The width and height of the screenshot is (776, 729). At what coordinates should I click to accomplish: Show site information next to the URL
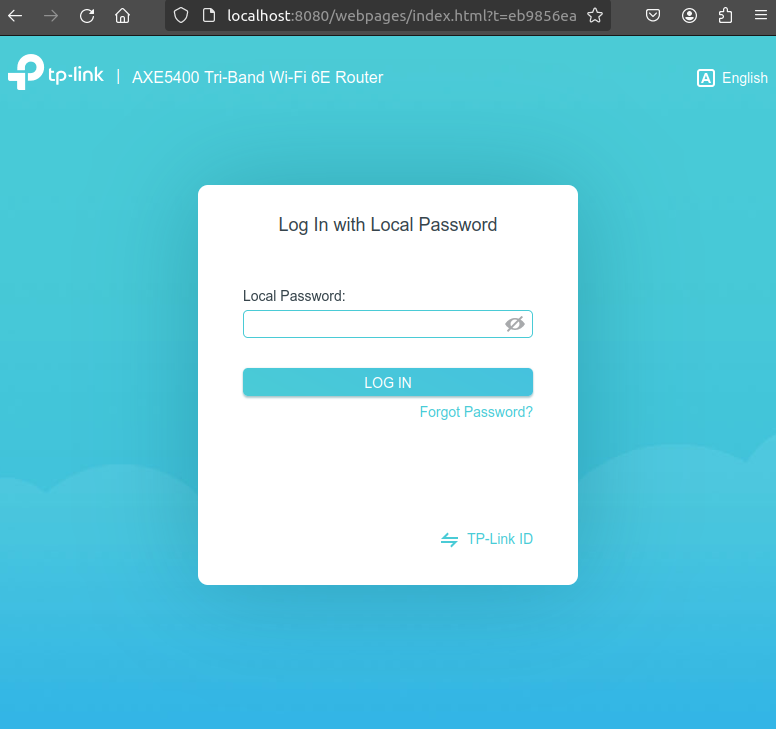click(x=208, y=16)
